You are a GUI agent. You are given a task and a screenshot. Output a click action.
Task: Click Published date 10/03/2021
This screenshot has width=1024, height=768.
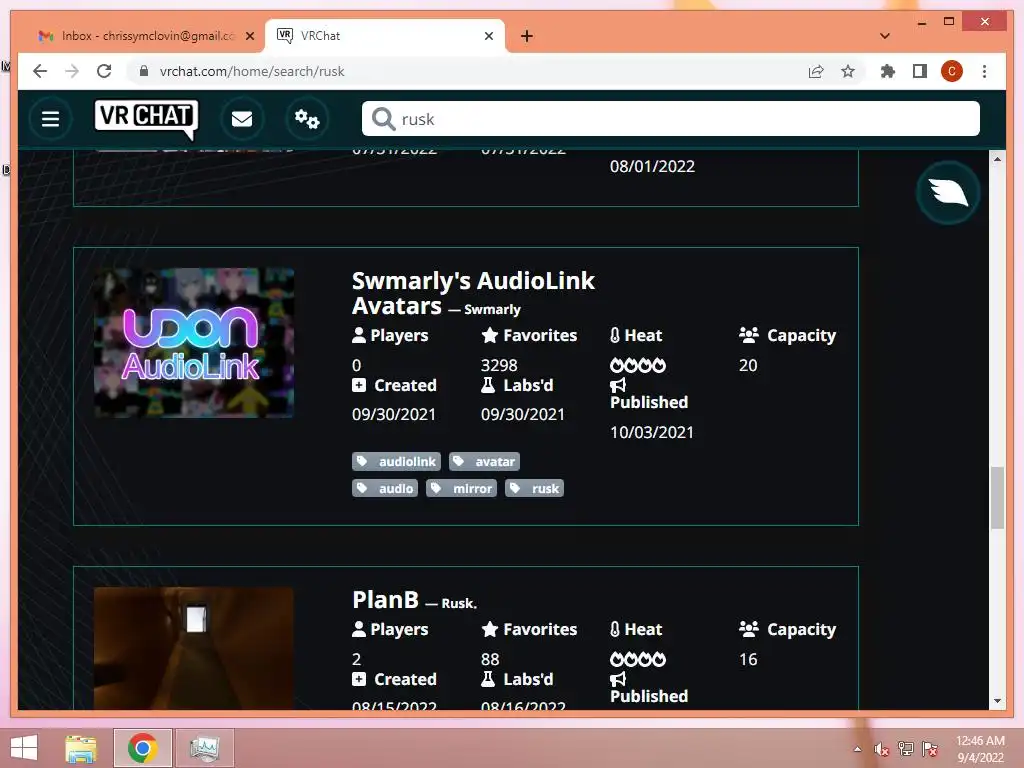pyautogui.click(x=652, y=432)
